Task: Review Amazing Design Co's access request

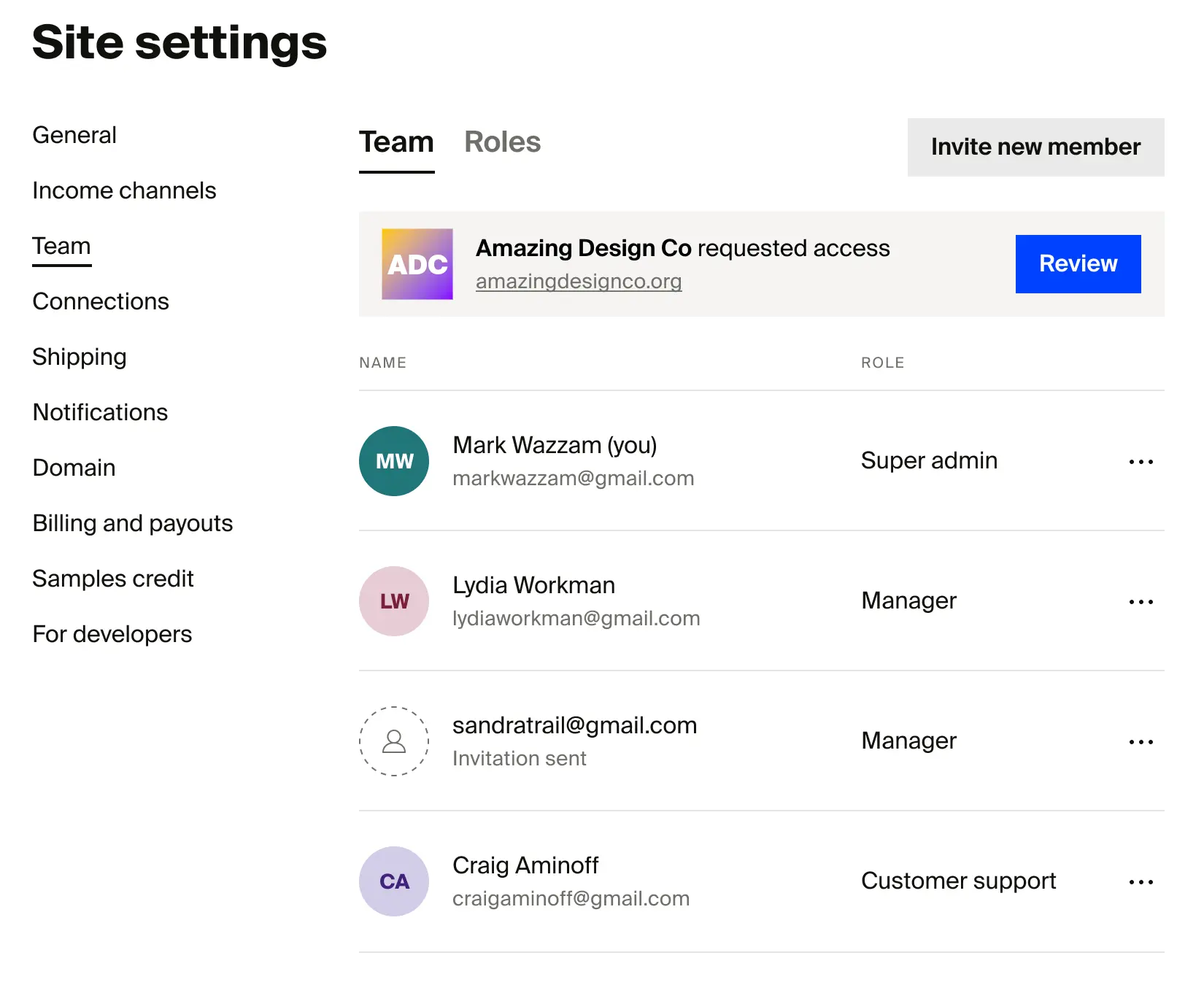Action: point(1078,264)
